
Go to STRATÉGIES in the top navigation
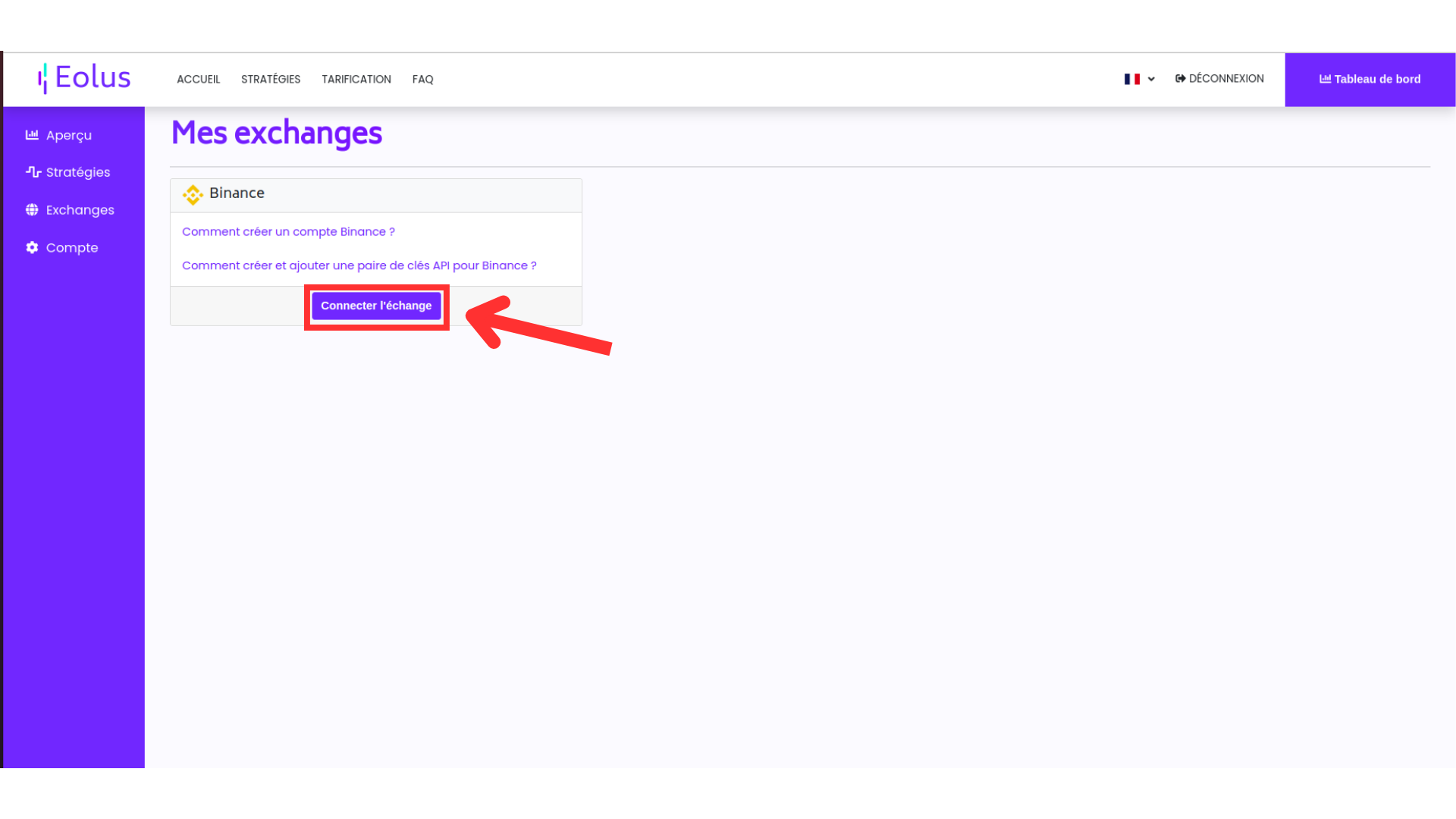pyautogui.click(x=271, y=79)
